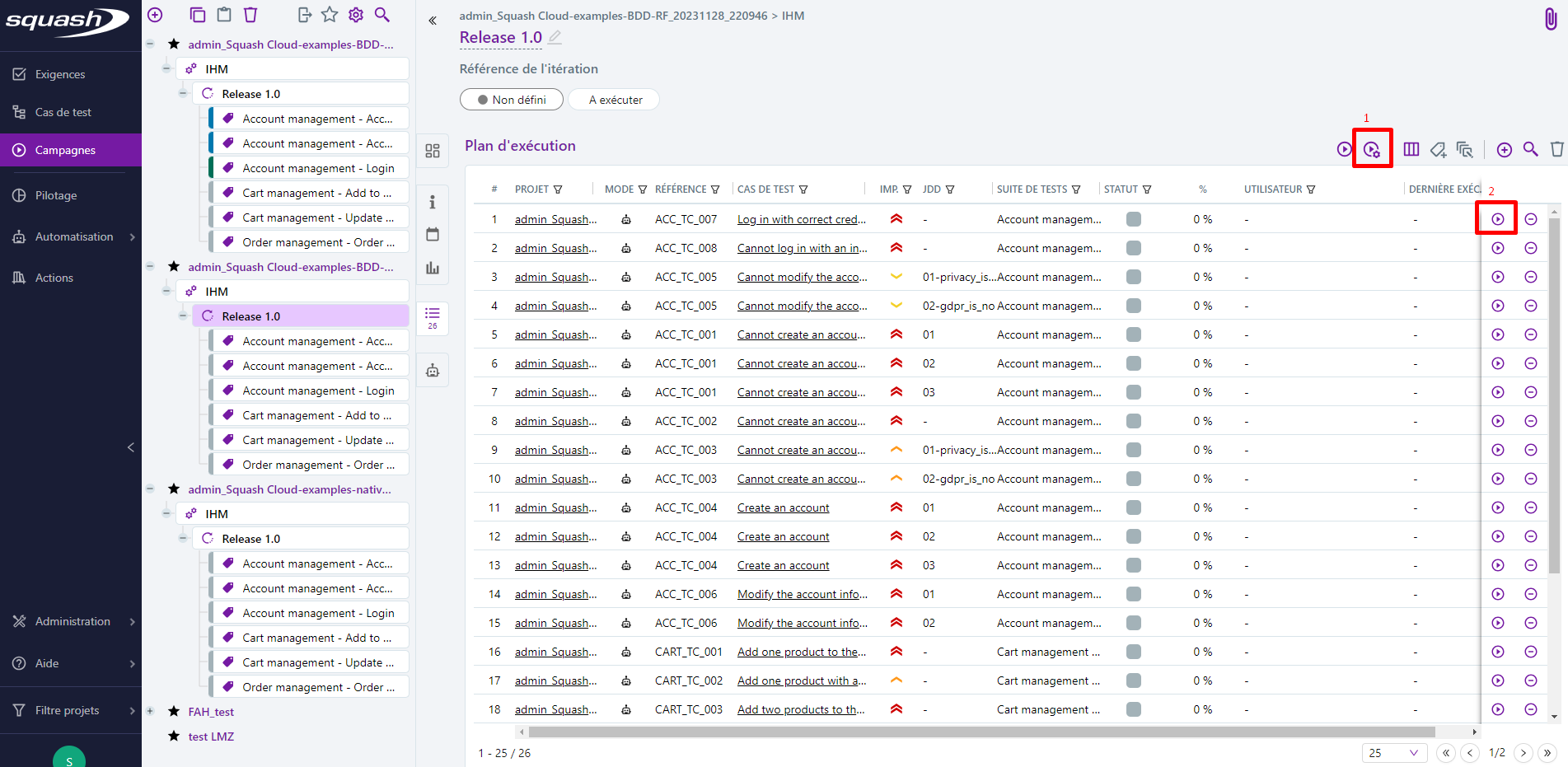This screenshot has width=1568, height=767.
Task: Filter the UTILISATEUR column
Action: click(1311, 189)
